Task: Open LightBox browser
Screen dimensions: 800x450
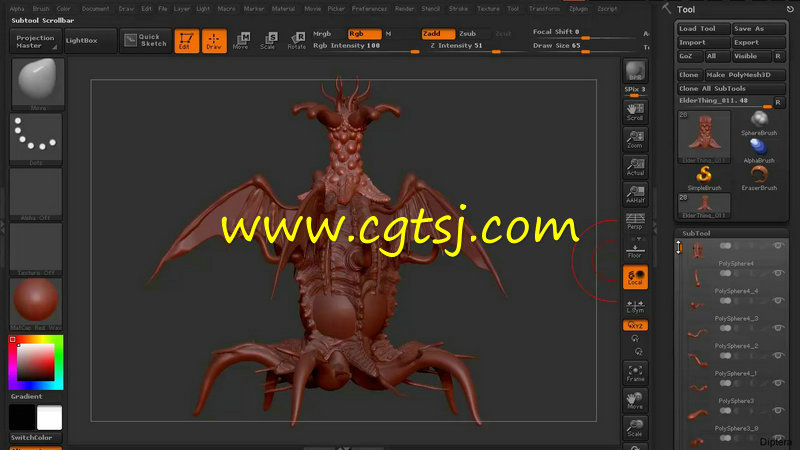Action: point(90,41)
